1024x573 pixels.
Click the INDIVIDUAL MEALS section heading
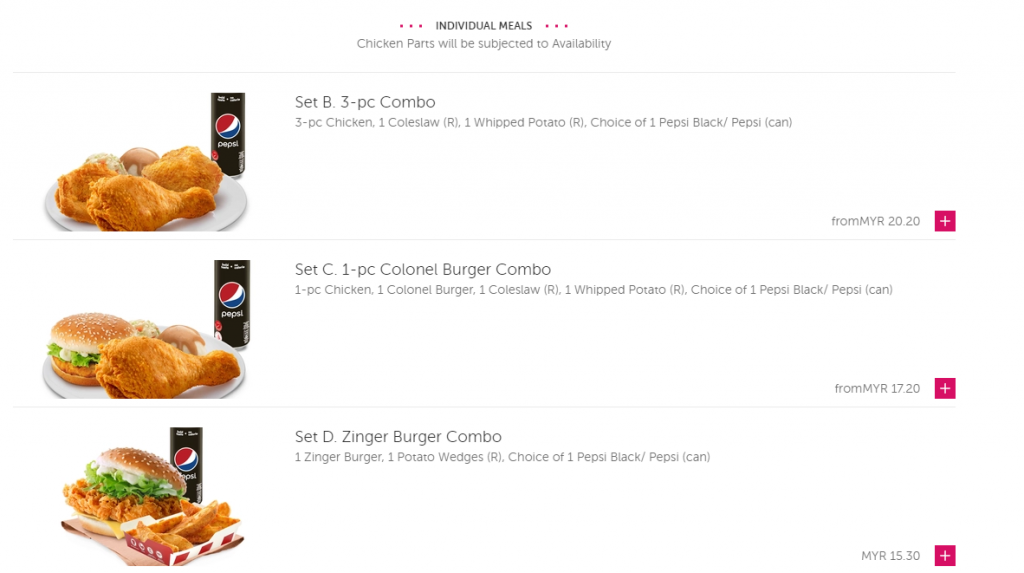(484, 25)
